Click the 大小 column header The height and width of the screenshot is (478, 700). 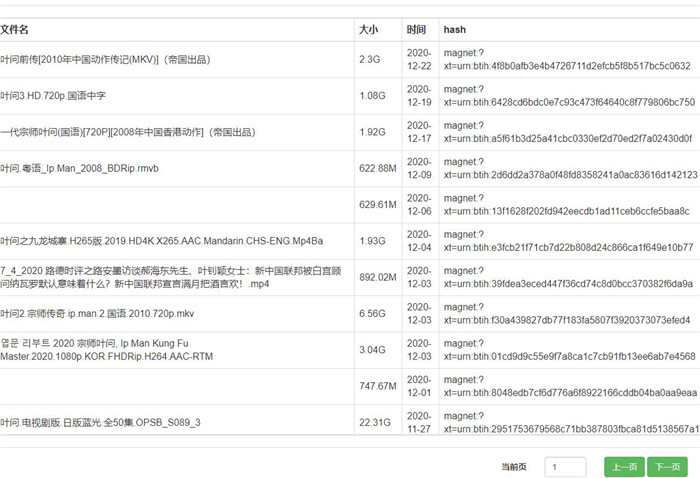pyautogui.click(x=369, y=30)
